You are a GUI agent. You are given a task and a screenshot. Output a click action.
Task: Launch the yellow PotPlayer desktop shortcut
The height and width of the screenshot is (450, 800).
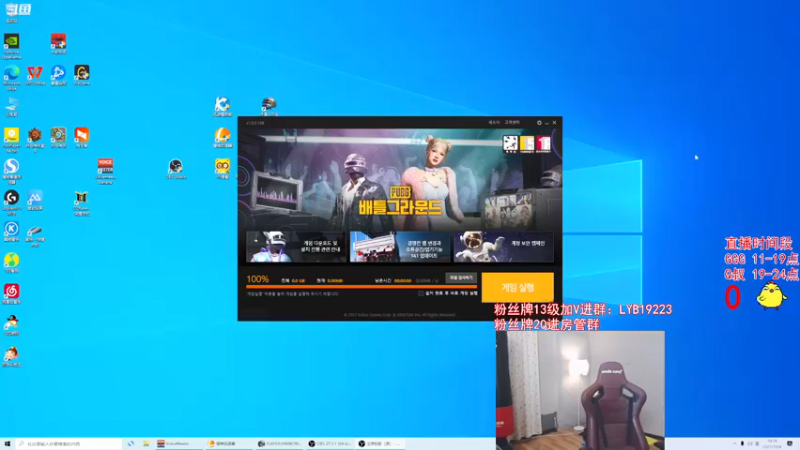(11, 140)
